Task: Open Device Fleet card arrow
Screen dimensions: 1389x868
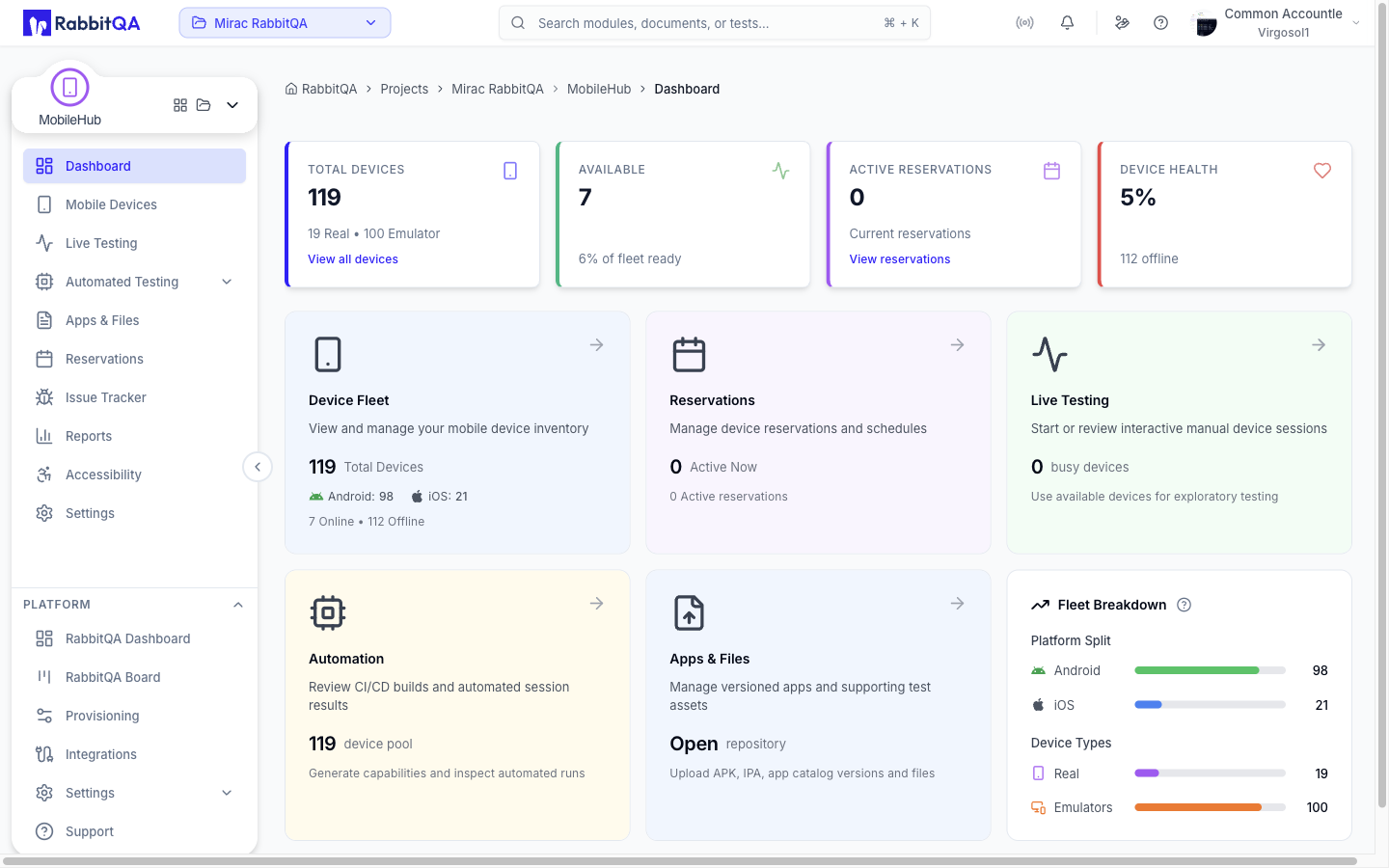Action: 597,344
